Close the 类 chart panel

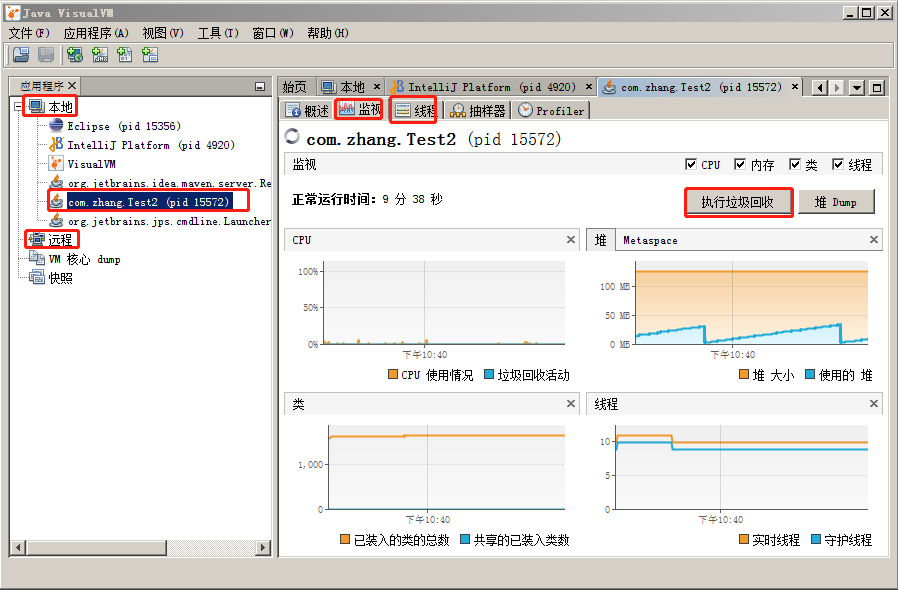(x=571, y=403)
